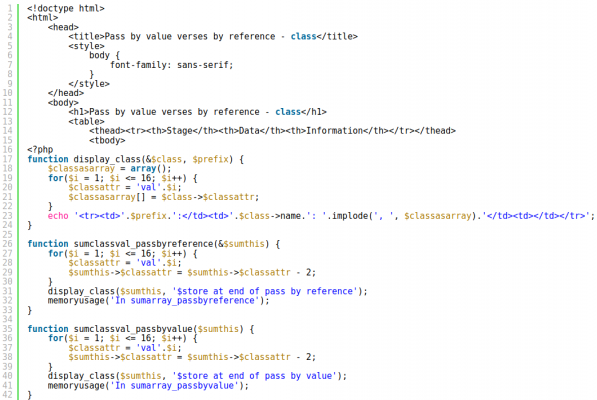The height and width of the screenshot is (400, 597).
Task: Click the tbody tag on line 15
Action: coord(107,140)
